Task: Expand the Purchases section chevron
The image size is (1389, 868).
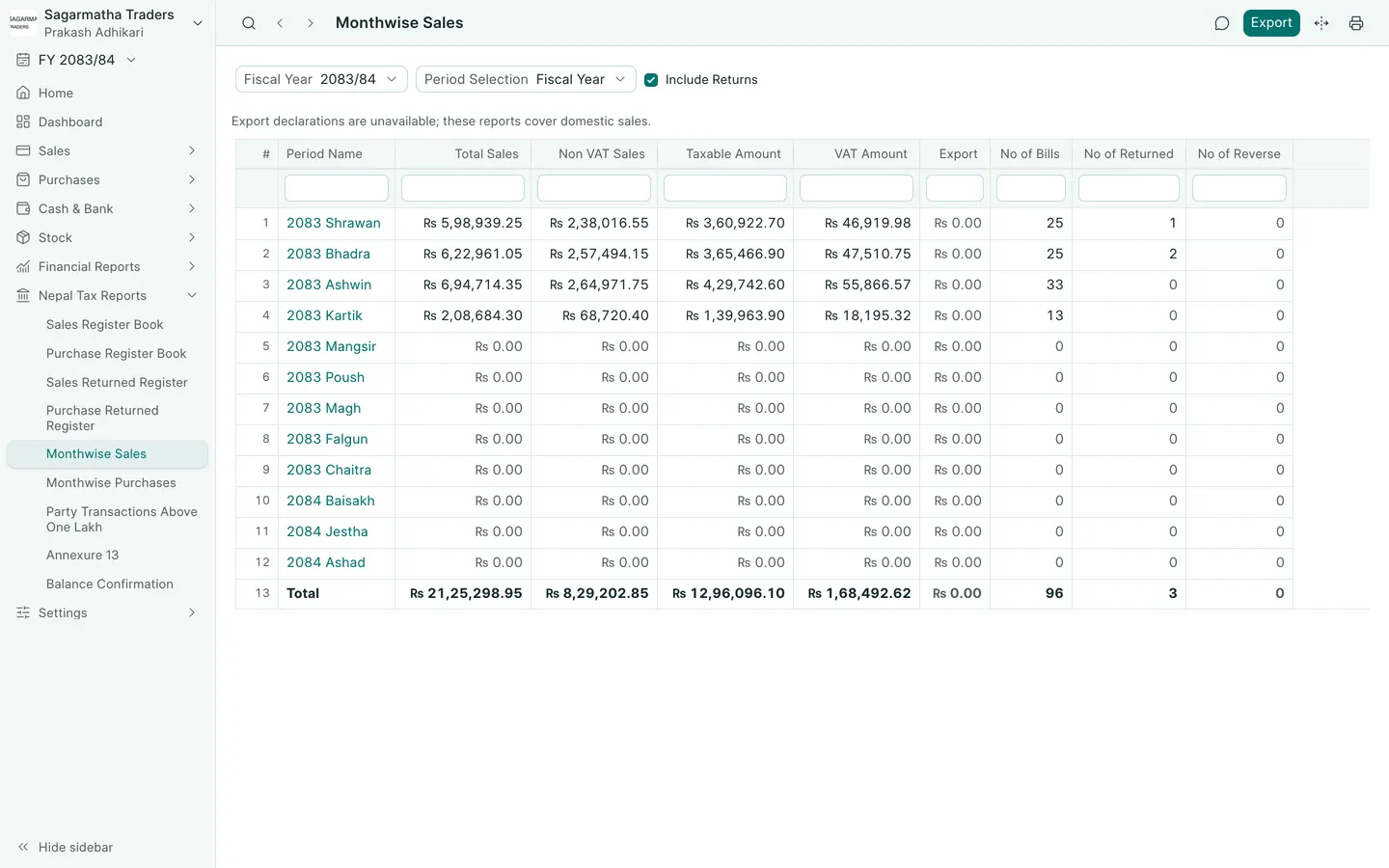Action: [192, 179]
